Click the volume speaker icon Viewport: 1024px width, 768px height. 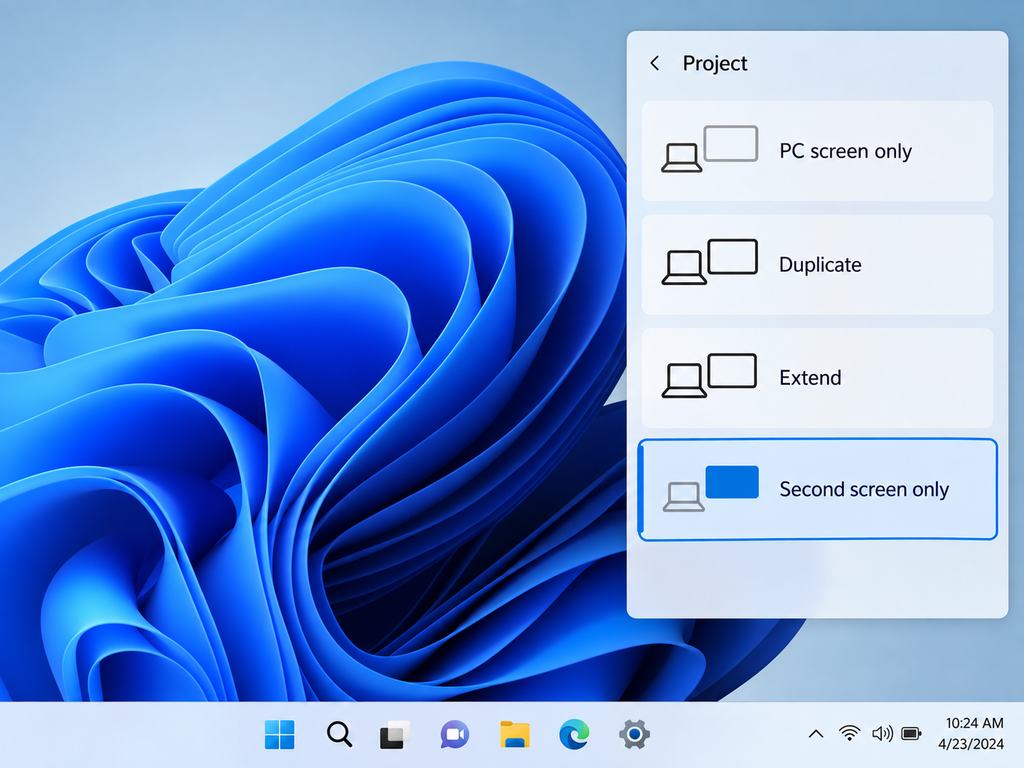tap(882, 734)
